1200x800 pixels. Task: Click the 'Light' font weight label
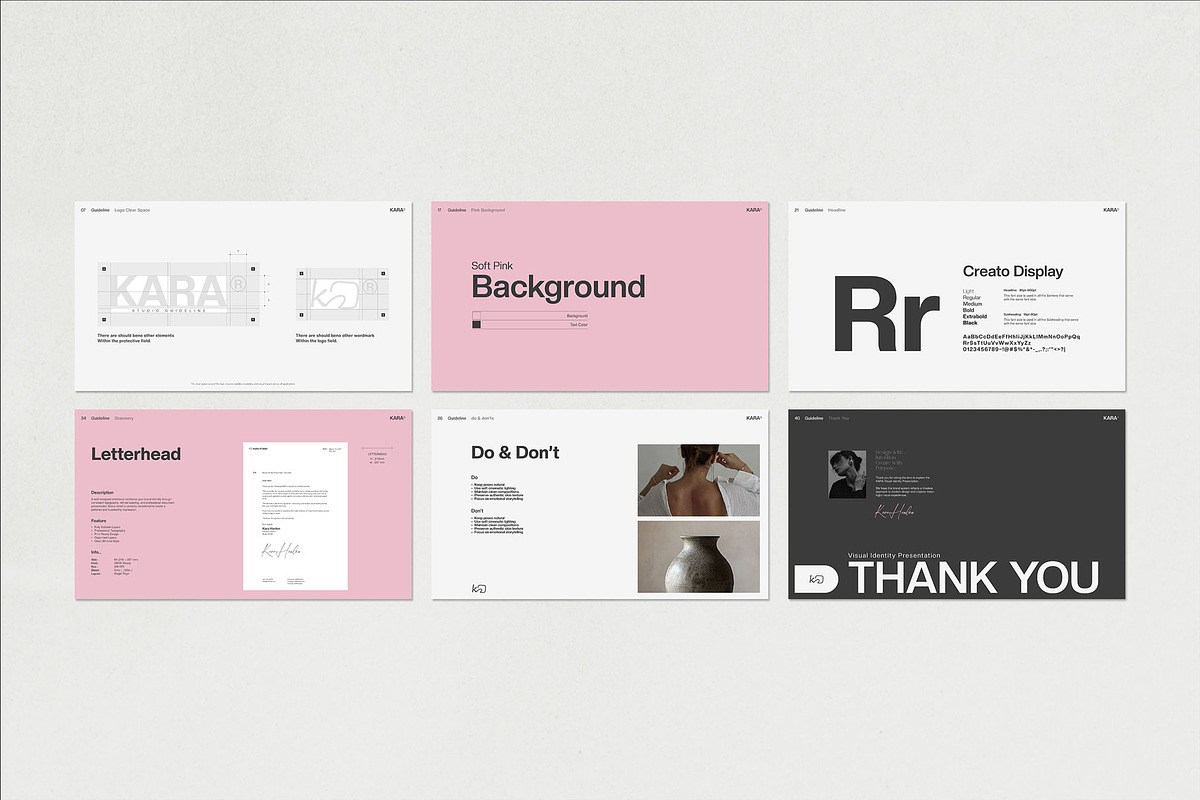(x=968, y=291)
